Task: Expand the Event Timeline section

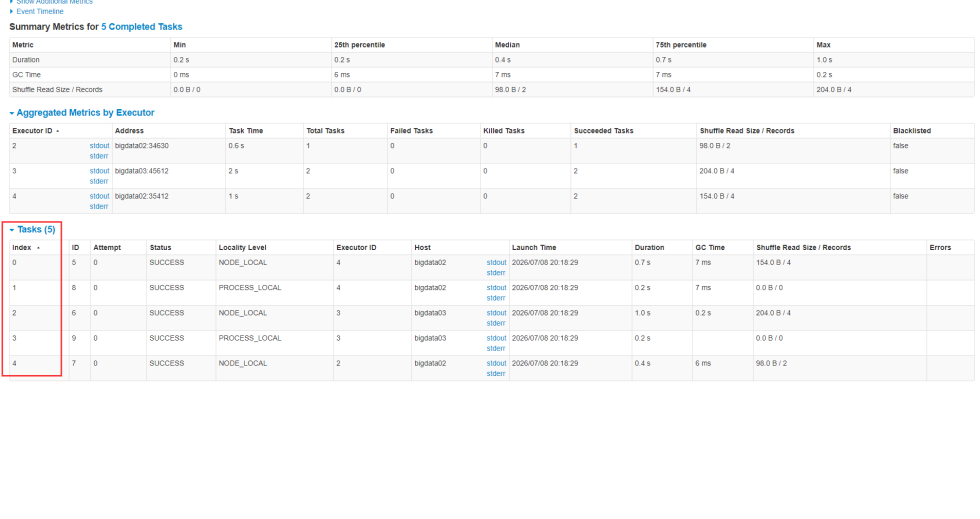Action: (40, 11)
